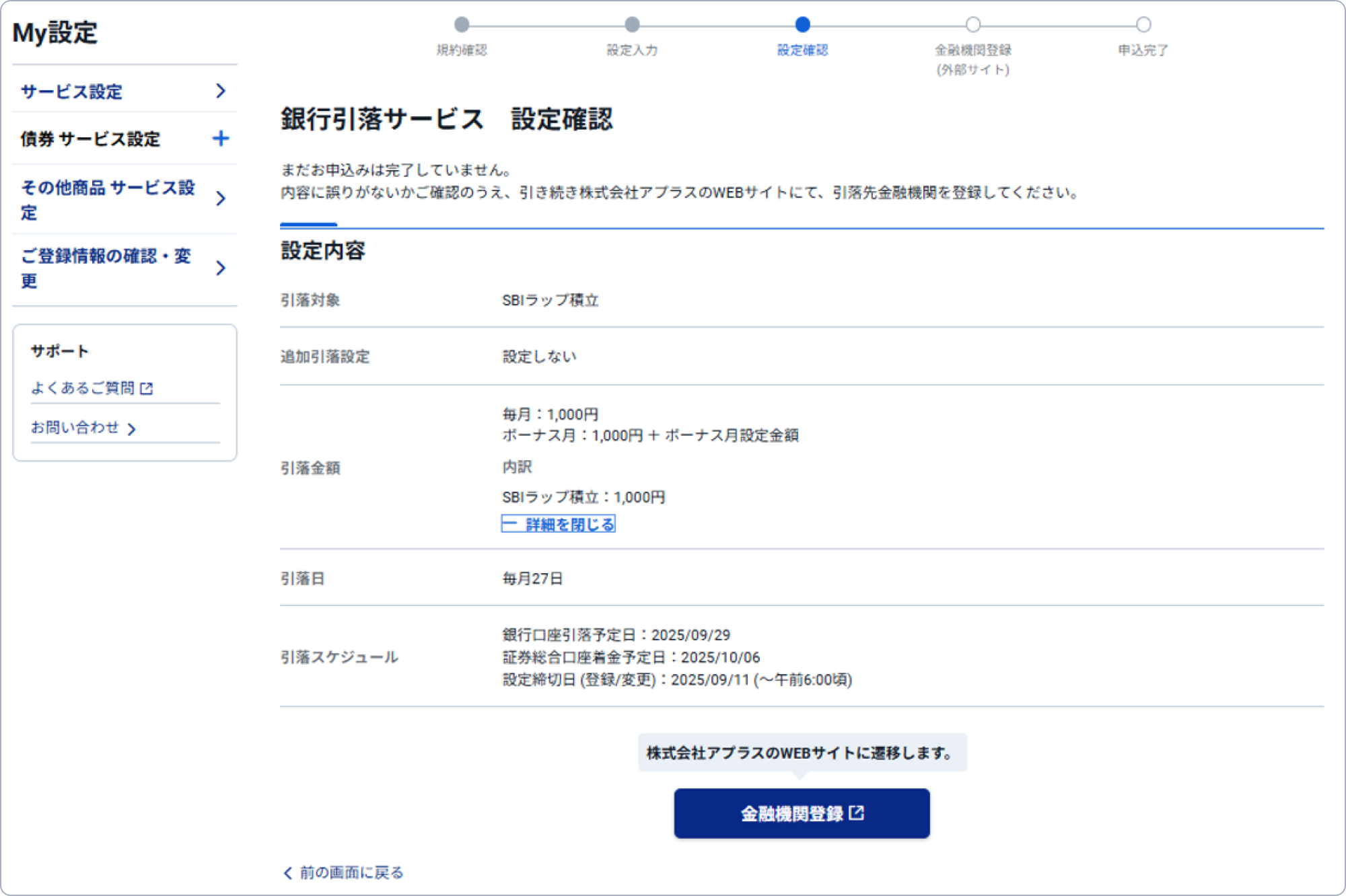
Task: Go back with 前の画面に戻る link
Action: (x=351, y=872)
